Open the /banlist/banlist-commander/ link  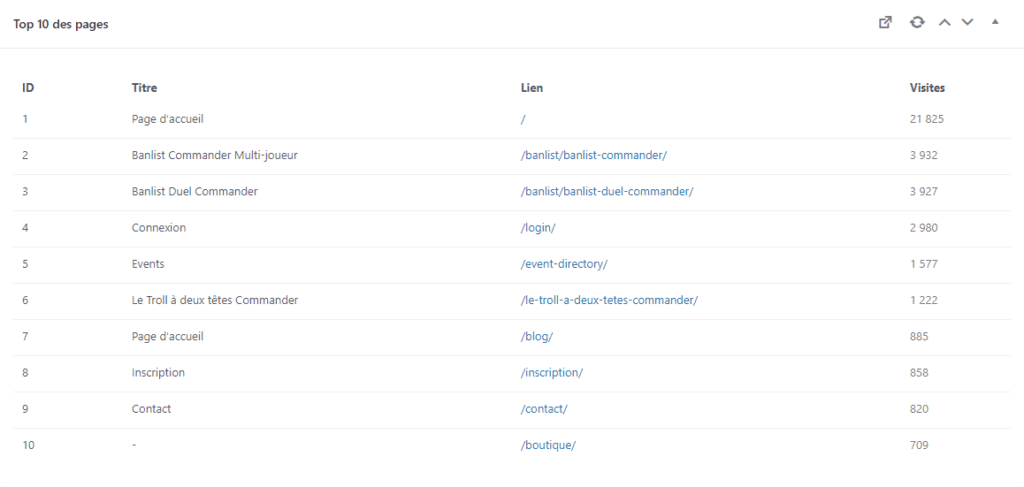point(594,155)
